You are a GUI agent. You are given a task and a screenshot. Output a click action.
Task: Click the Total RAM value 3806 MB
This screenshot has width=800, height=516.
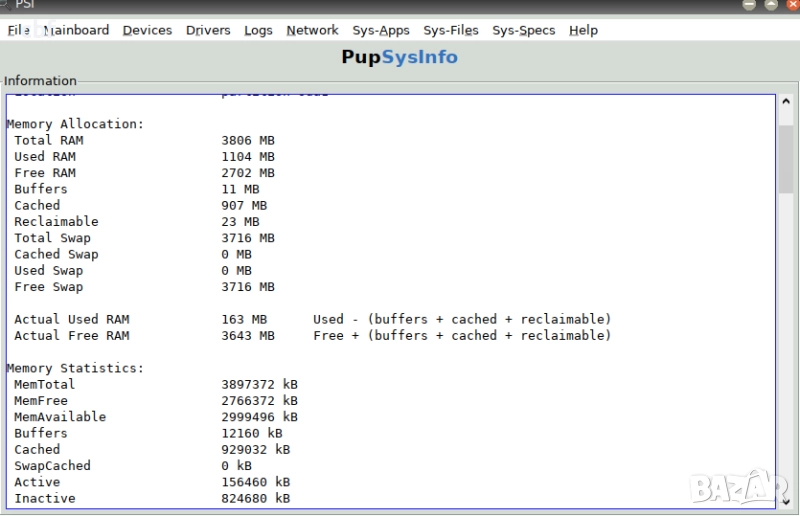(x=247, y=140)
